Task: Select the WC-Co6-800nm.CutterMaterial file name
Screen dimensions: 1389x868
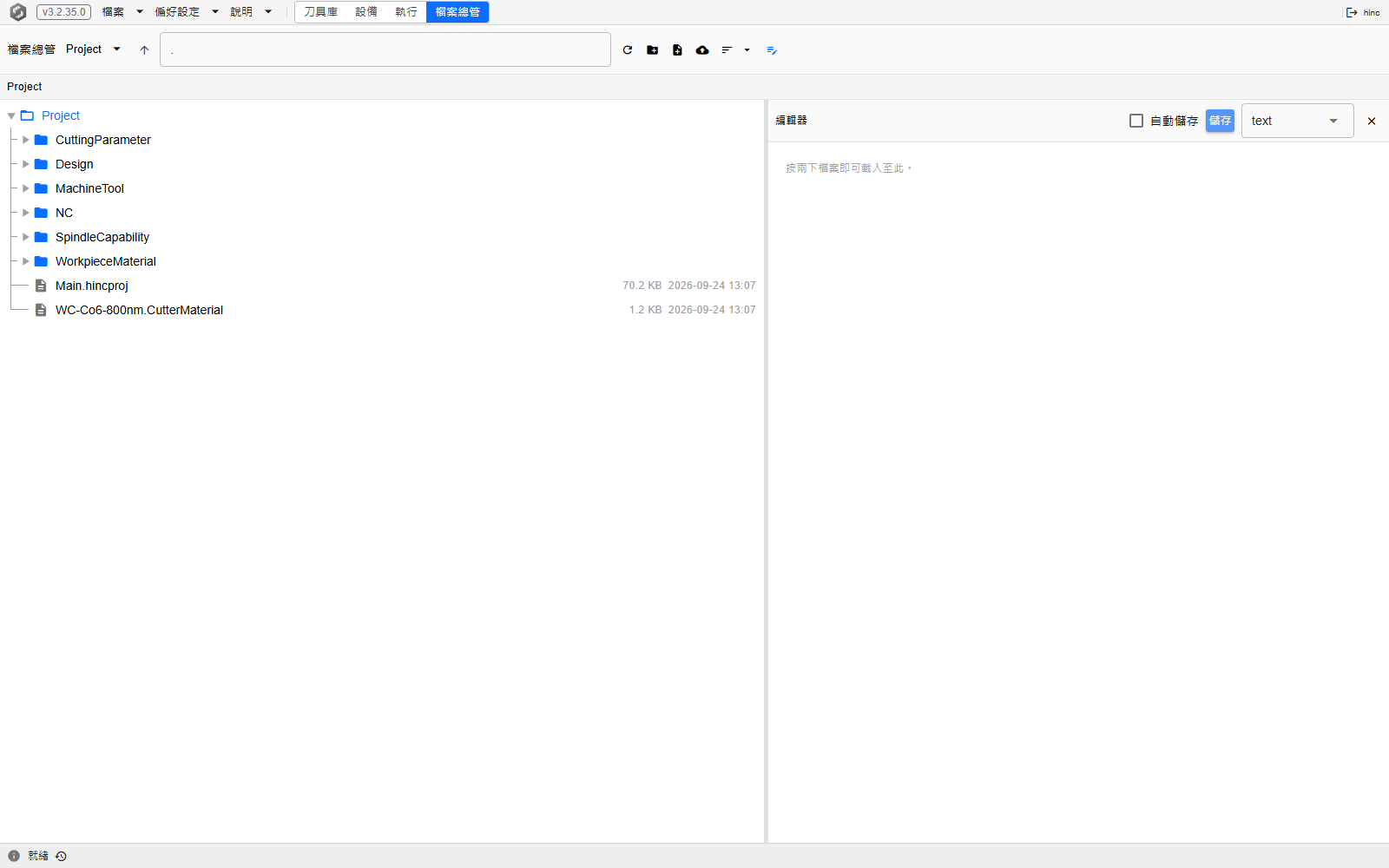Action: [139, 310]
